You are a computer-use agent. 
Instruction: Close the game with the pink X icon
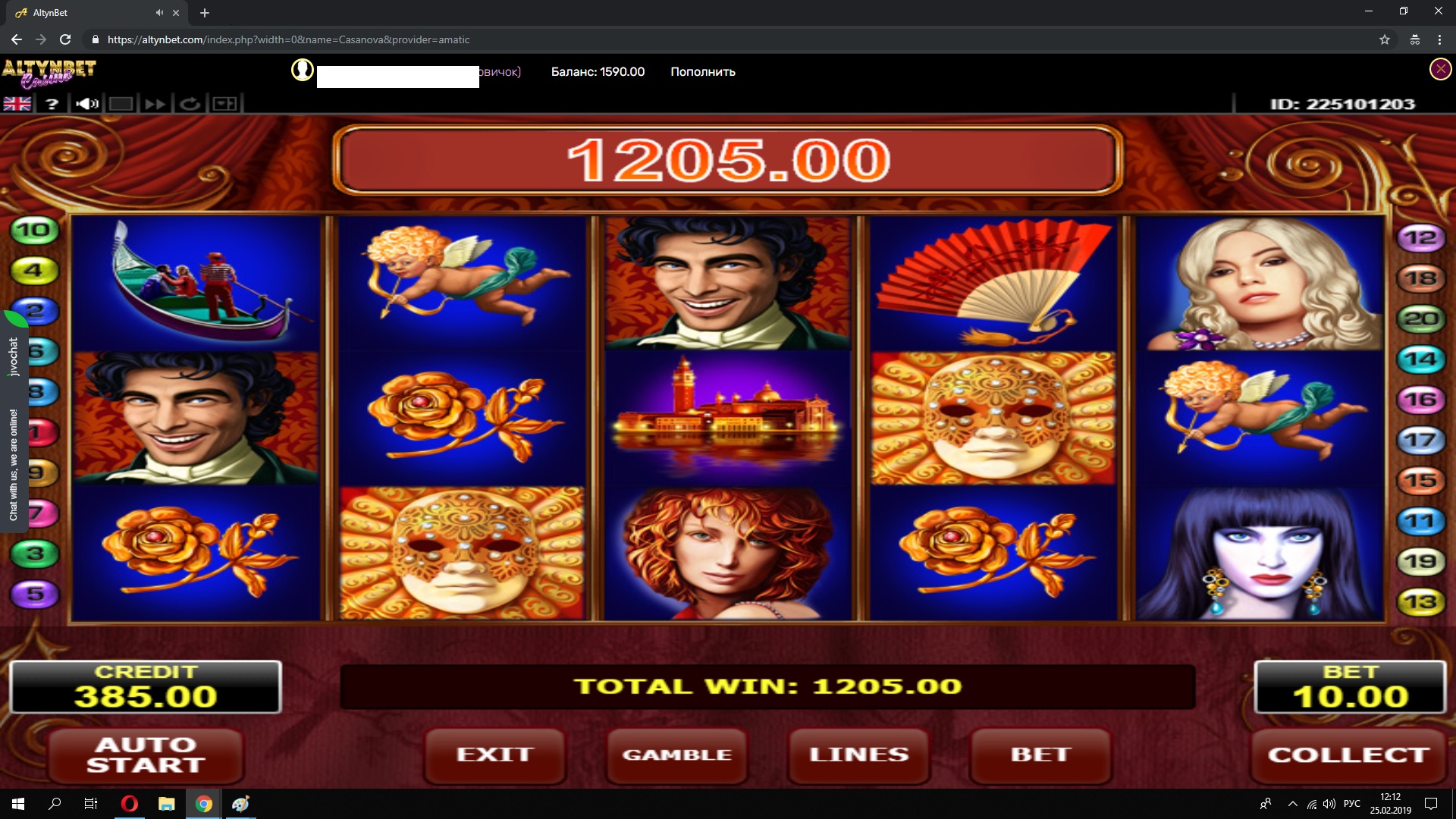1440,70
